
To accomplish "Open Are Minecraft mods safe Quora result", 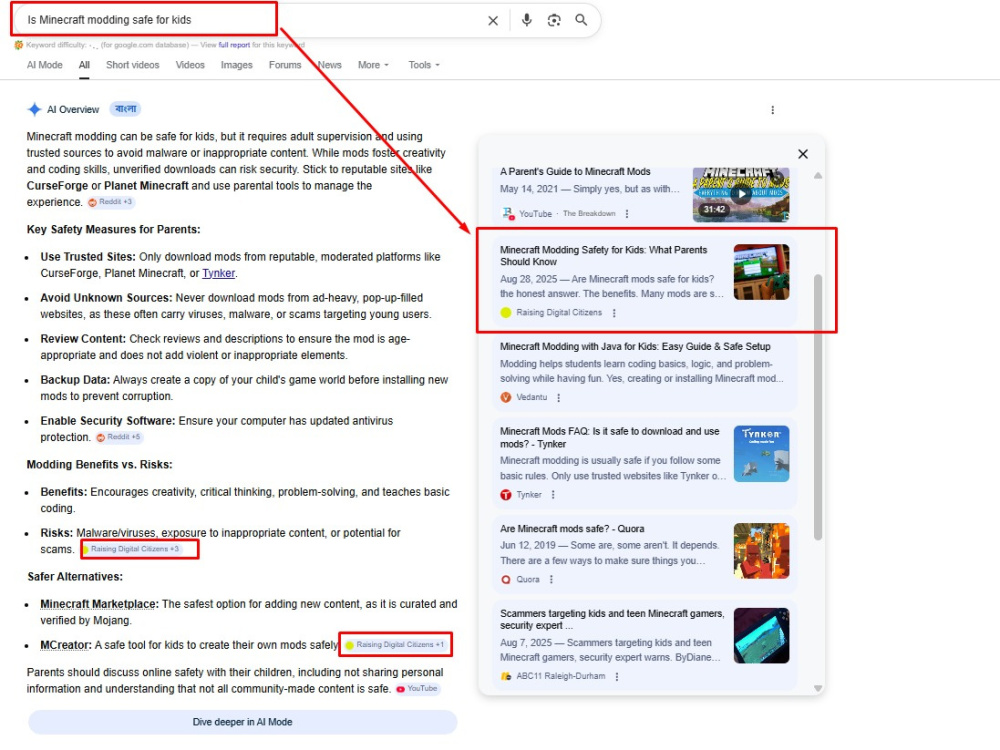I will click(572, 529).
